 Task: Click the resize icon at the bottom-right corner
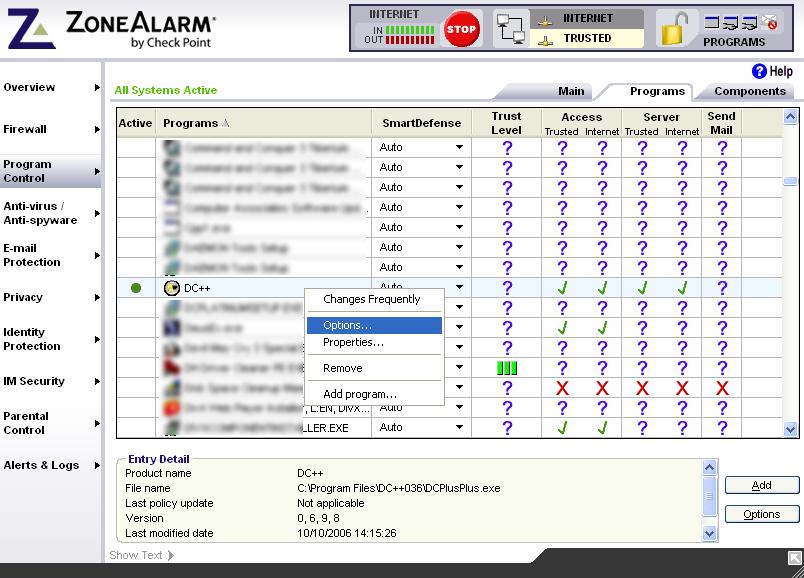pyautogui.click(x=795, y=557)
